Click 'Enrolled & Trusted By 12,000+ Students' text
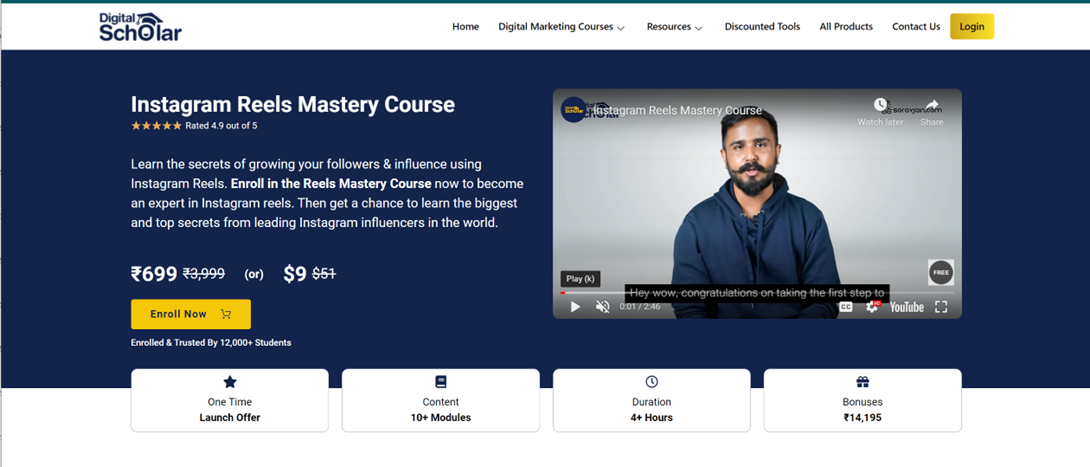Screen dimensions: 1090x467 tap(211, 343)
